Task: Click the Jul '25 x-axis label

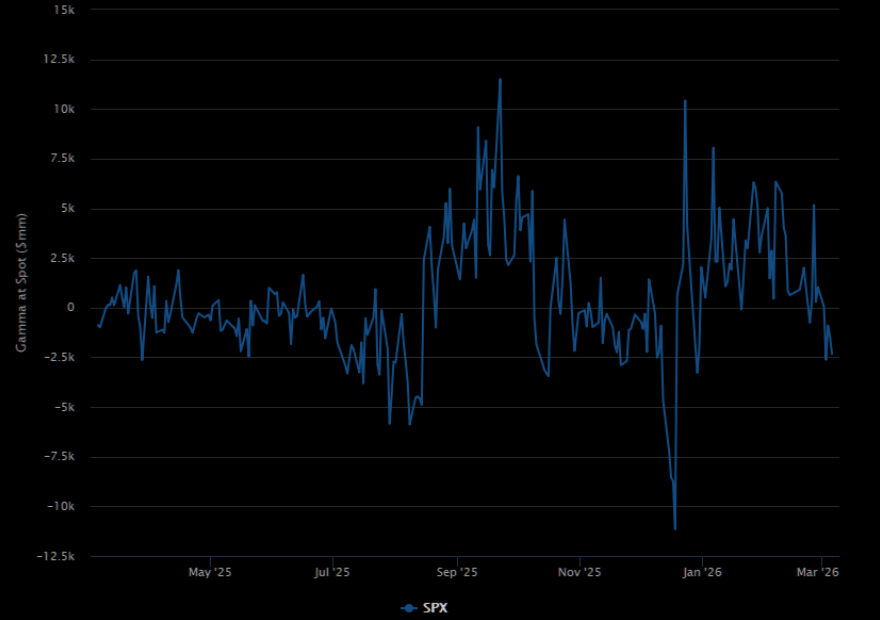Action: tap(332, 573)
